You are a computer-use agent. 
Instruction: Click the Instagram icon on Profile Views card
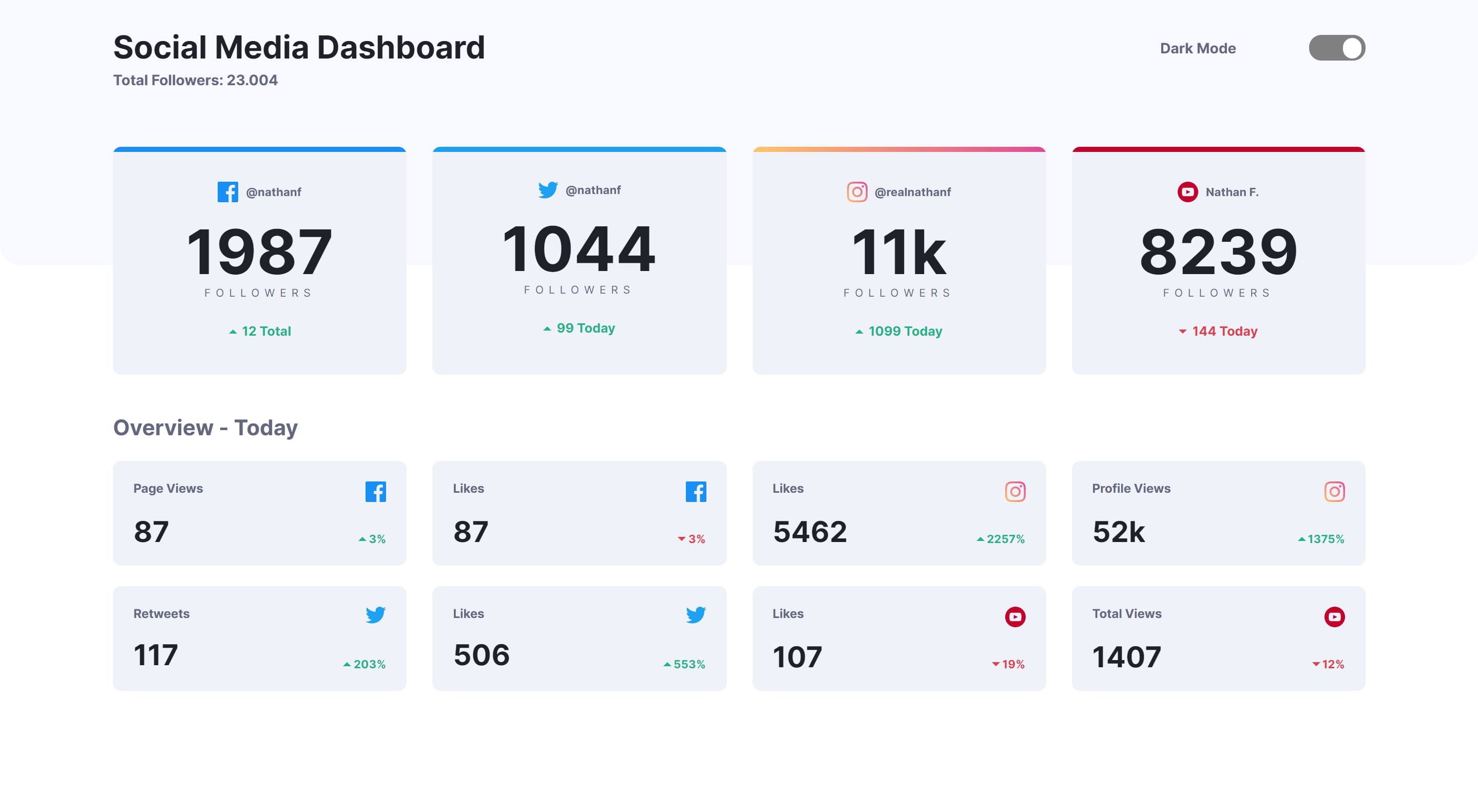point(1334,491)
